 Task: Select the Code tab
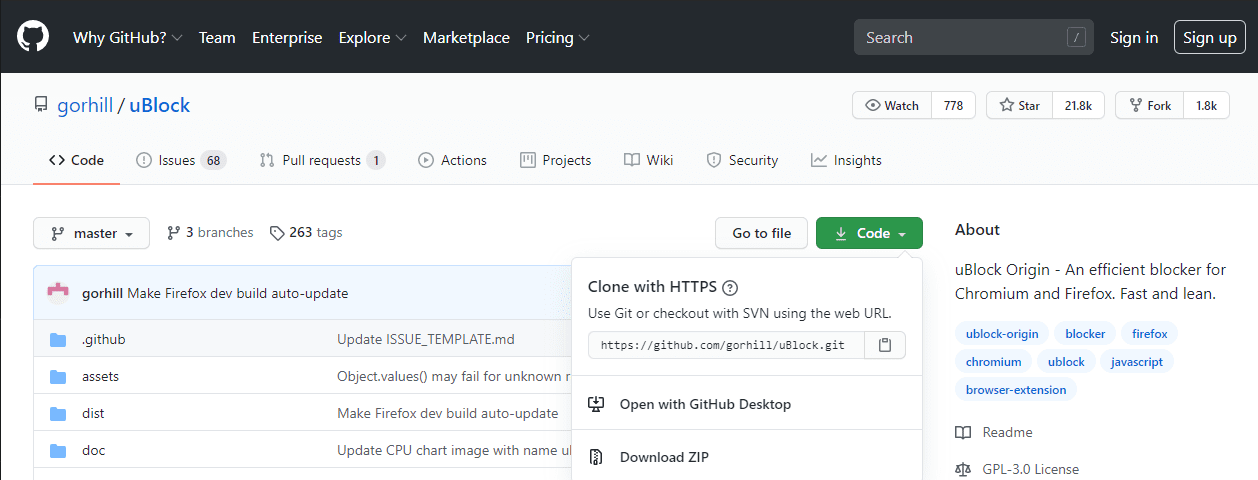(76, 160)
